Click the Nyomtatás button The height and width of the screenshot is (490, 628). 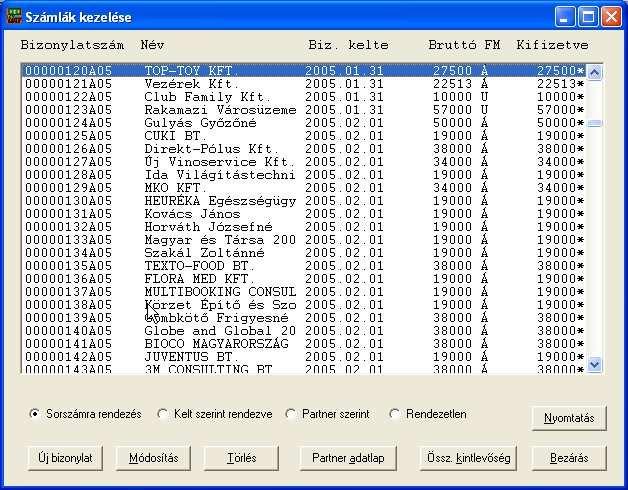[x=569, y=418]
